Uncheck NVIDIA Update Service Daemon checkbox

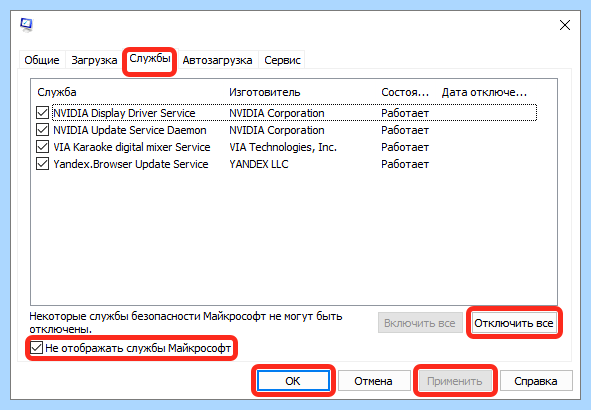42,130
